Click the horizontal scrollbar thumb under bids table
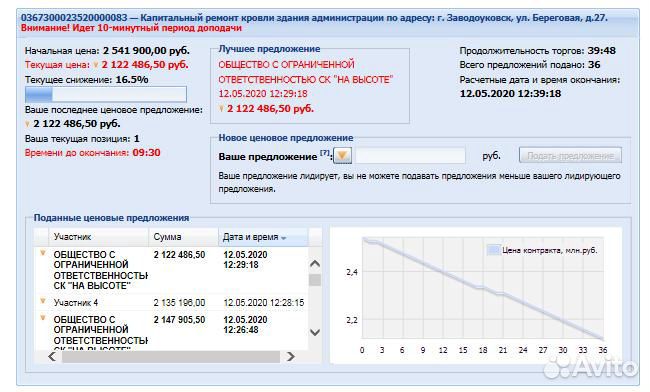Viewport: 650px width, 392px height. click(x=171, y=356)
